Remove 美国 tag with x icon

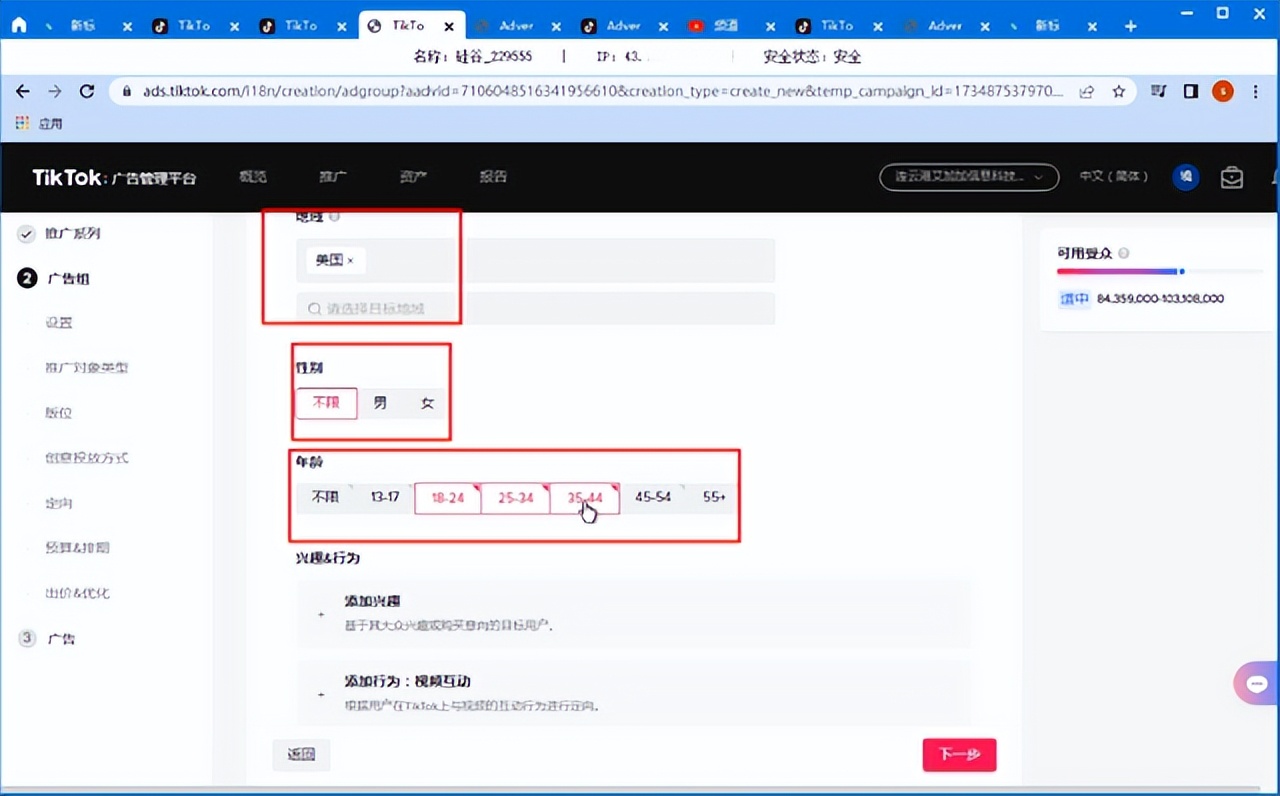click(x=350, y=260)
